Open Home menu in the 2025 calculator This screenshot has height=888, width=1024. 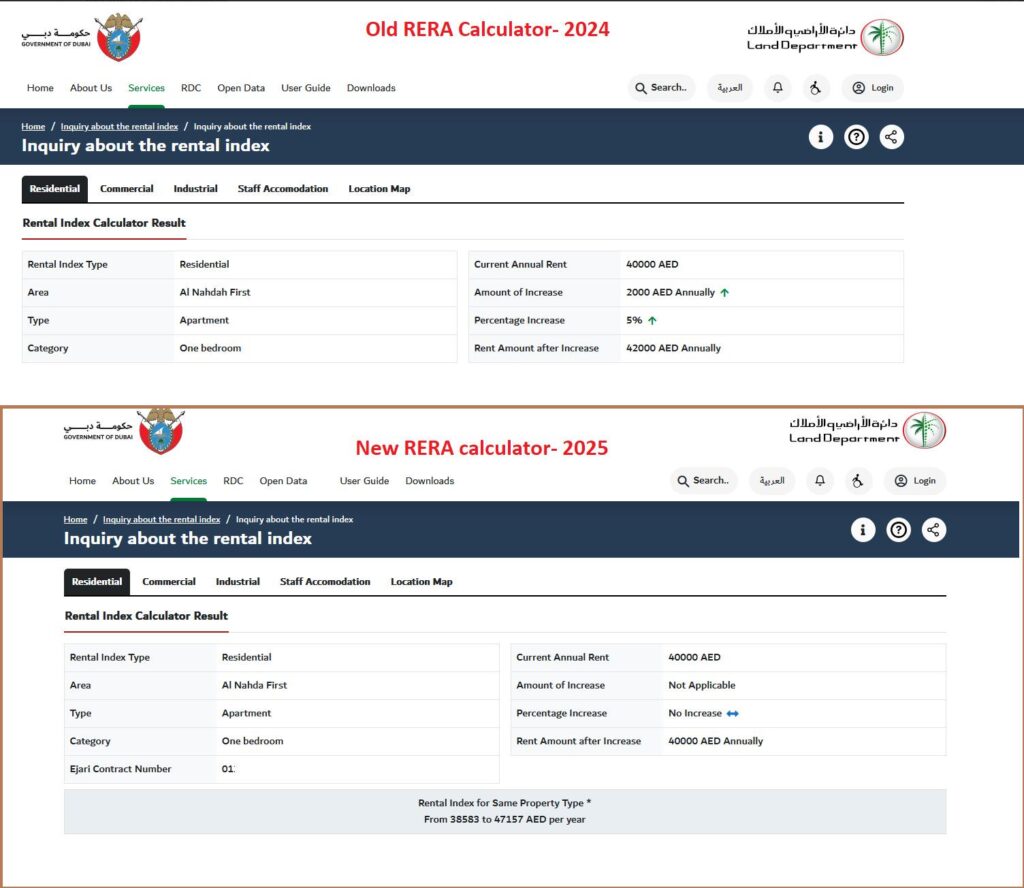click(x=82, y=481)
